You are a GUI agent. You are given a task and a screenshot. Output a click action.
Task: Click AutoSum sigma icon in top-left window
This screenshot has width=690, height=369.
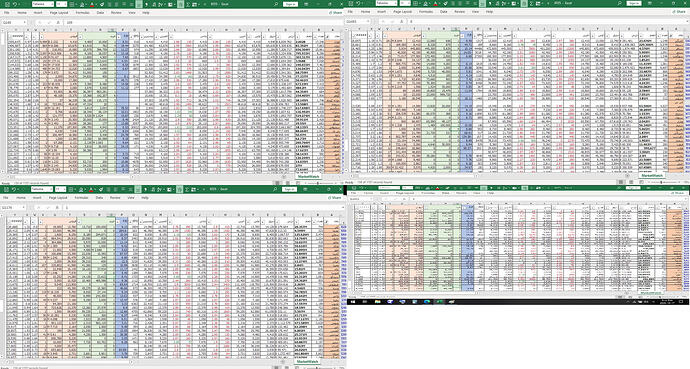coord(188,4)
